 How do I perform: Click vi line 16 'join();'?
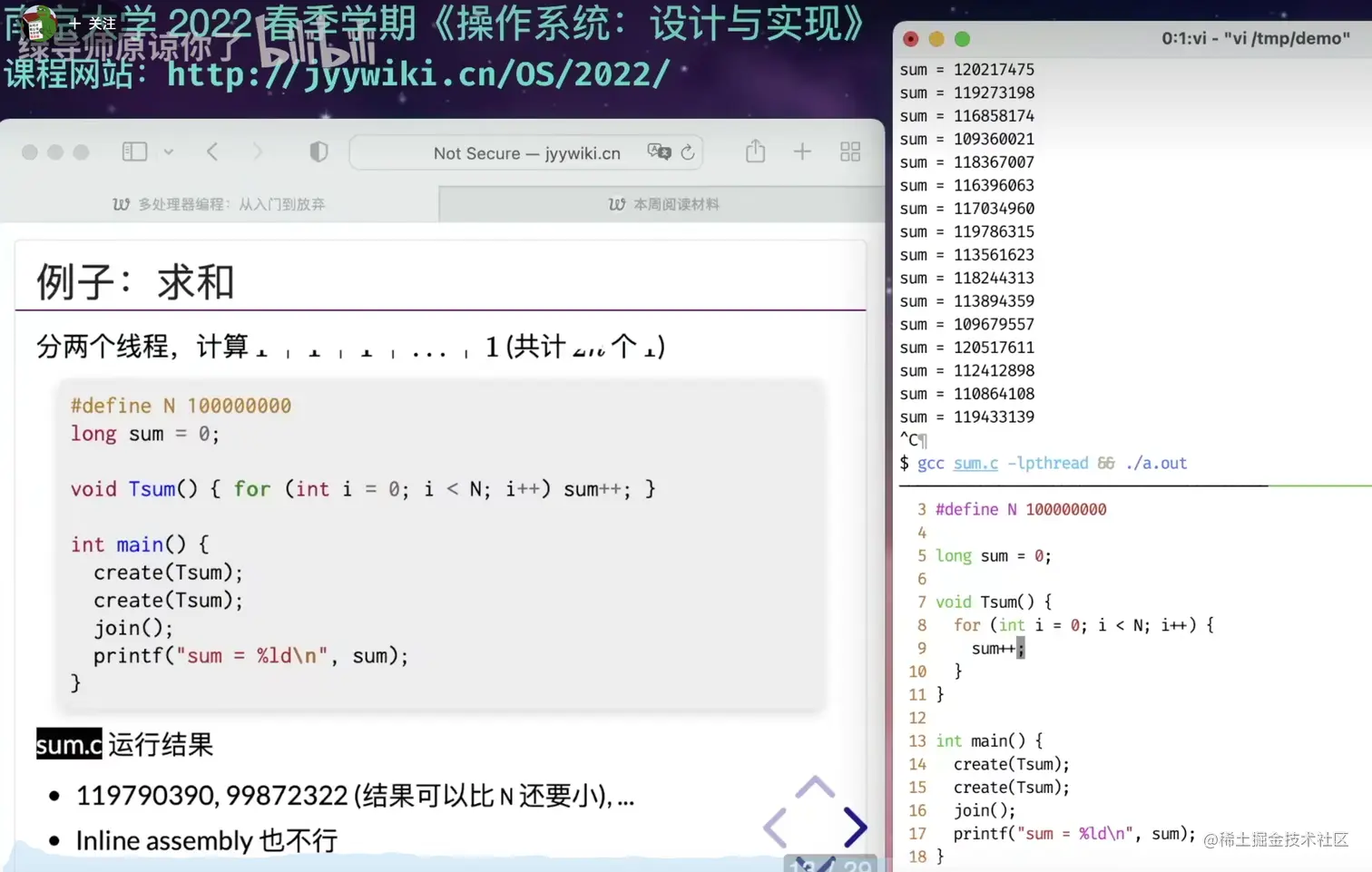click(985, 810)
